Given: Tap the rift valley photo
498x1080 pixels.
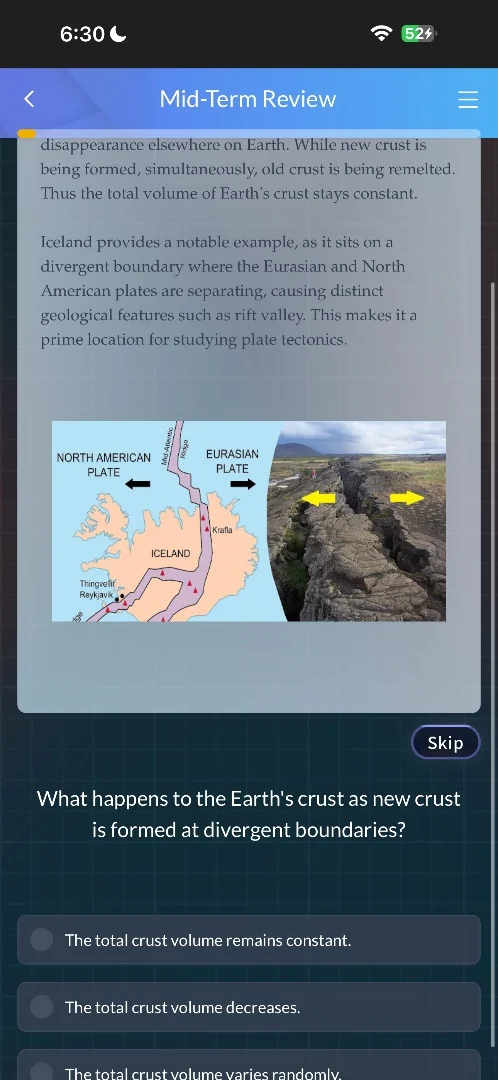Looking at the screenshot, I should click(357, 521).
